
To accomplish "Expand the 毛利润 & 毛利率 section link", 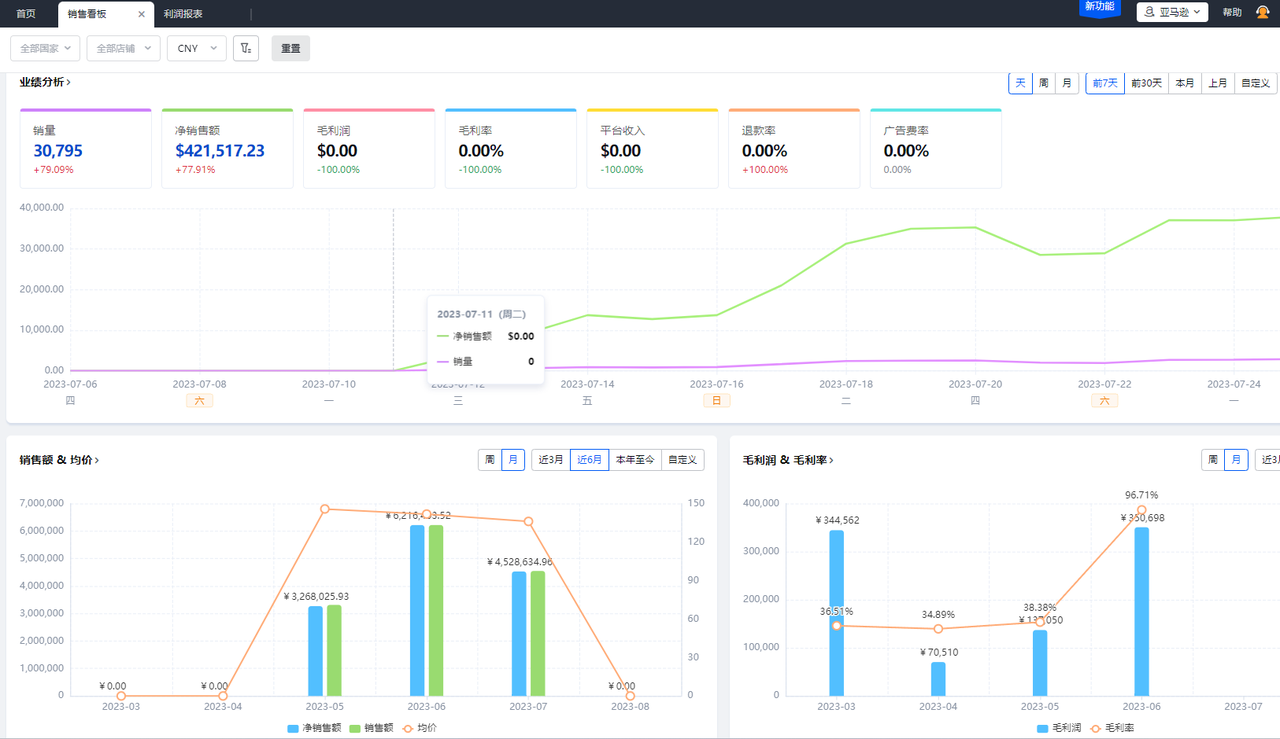I will tap(788, 460).
